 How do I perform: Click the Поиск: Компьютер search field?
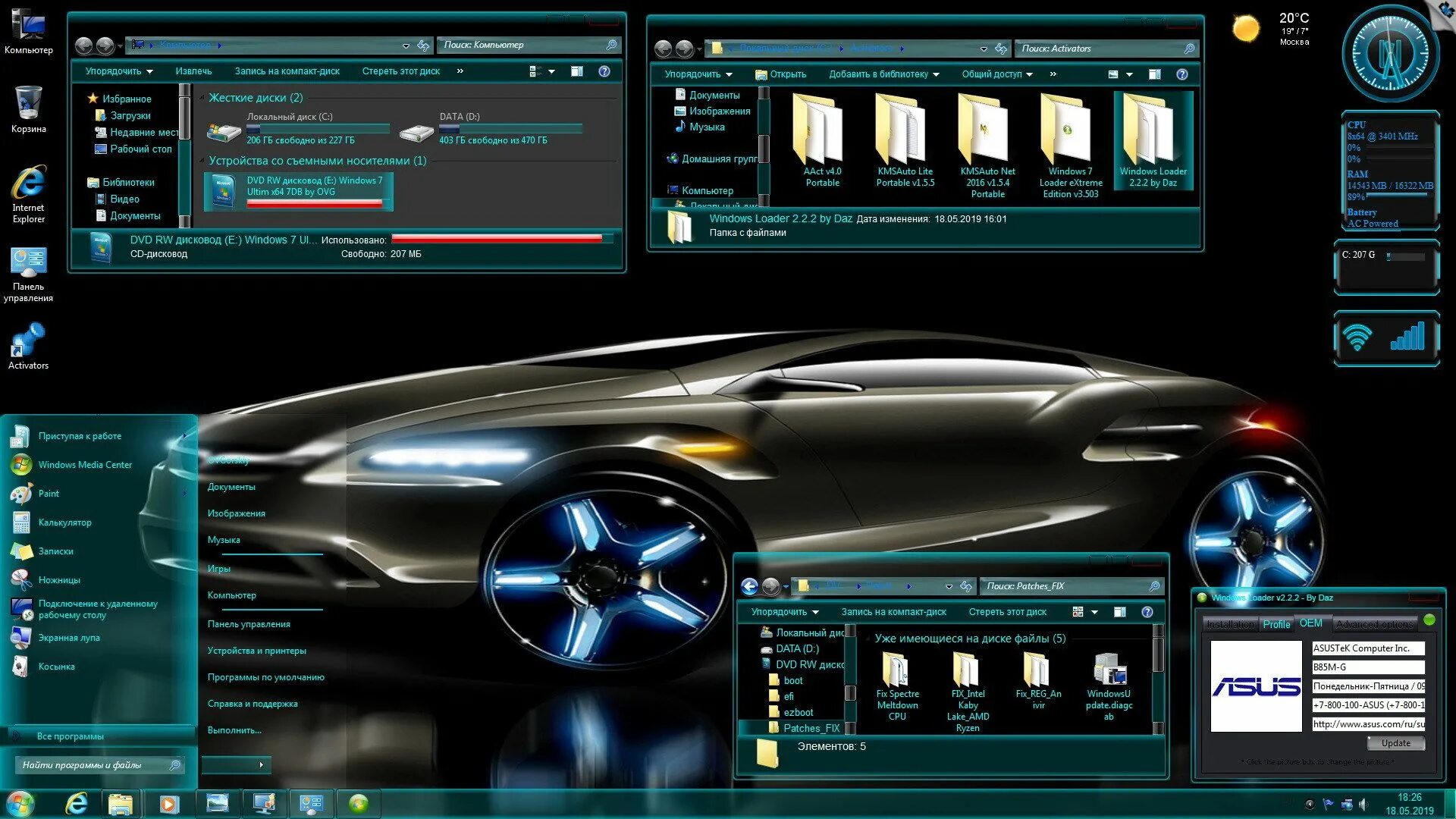pos(529,45)
